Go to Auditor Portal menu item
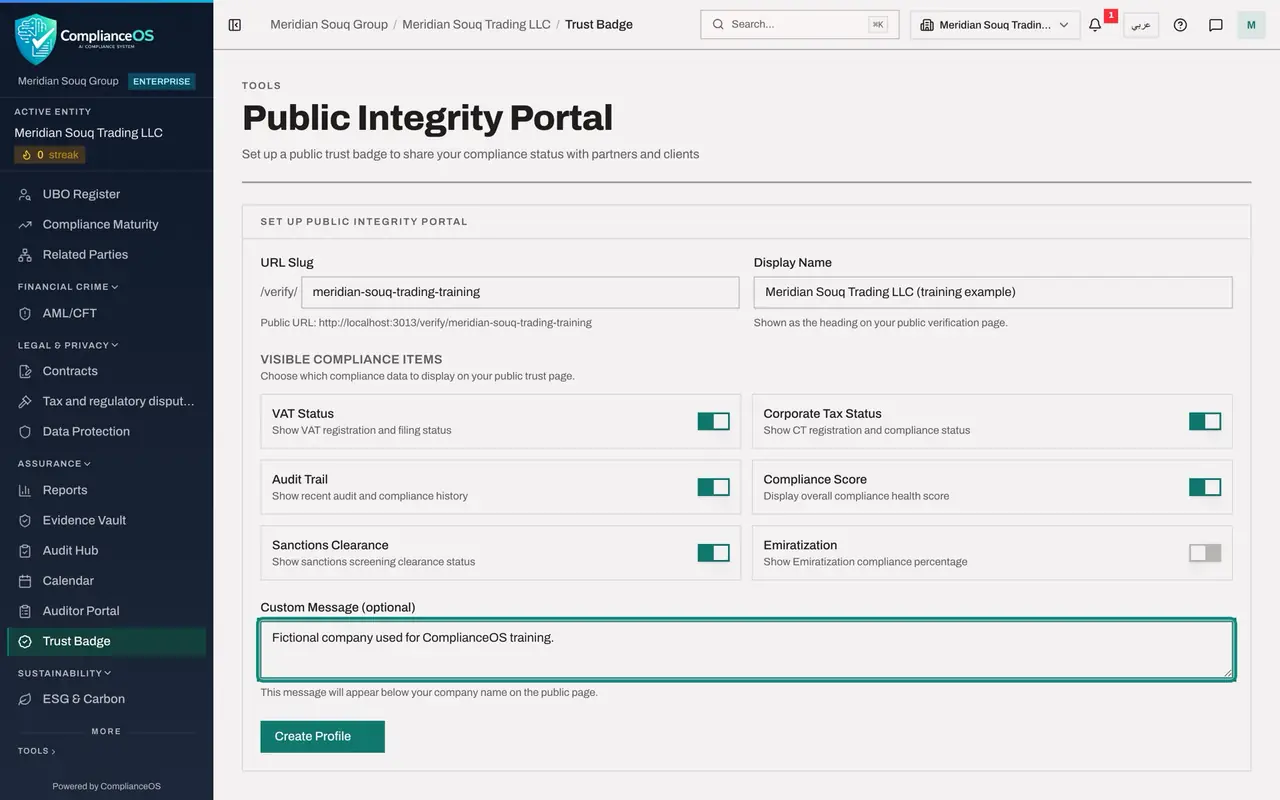Image resolution: width=1280 pixels, height=800 pixels. pyautogui.click(x=106, y=611)
